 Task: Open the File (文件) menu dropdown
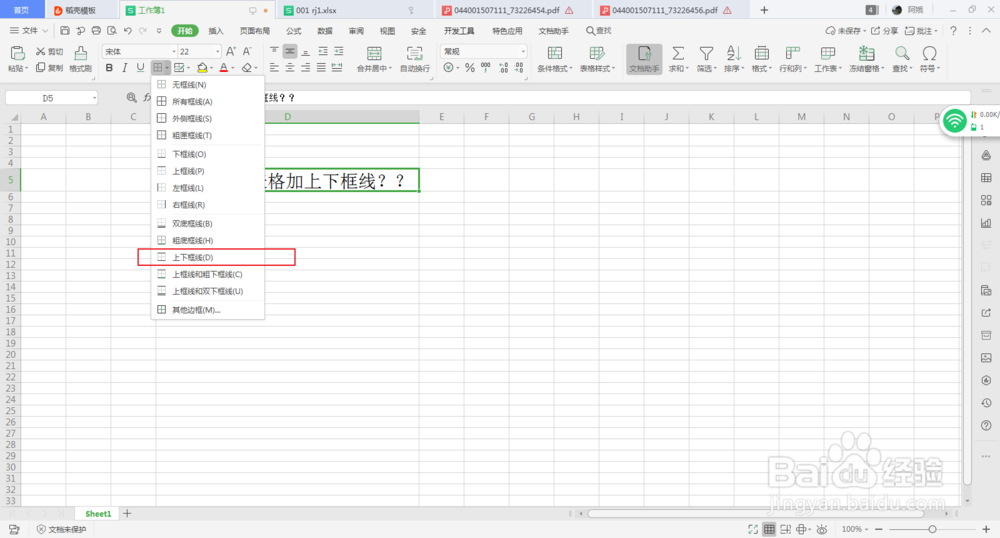coord(29,31)
